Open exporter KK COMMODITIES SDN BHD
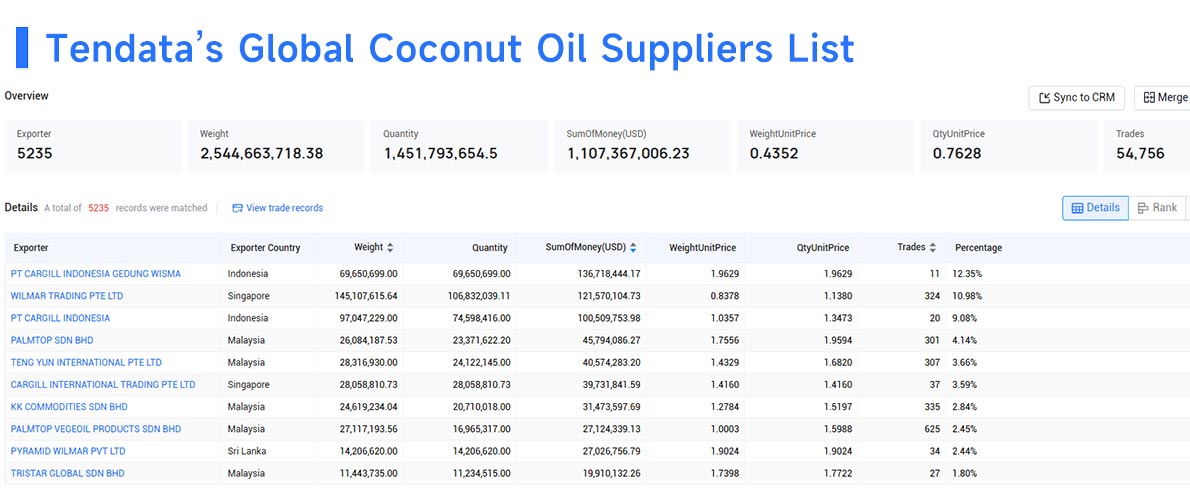 (69, 407)
